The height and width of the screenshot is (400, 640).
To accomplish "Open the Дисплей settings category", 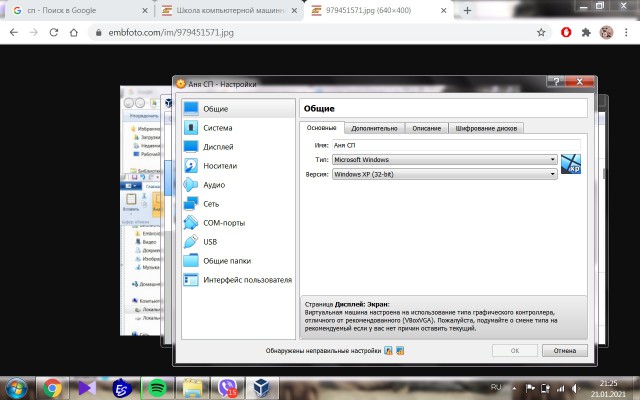I will coord(238,147).
